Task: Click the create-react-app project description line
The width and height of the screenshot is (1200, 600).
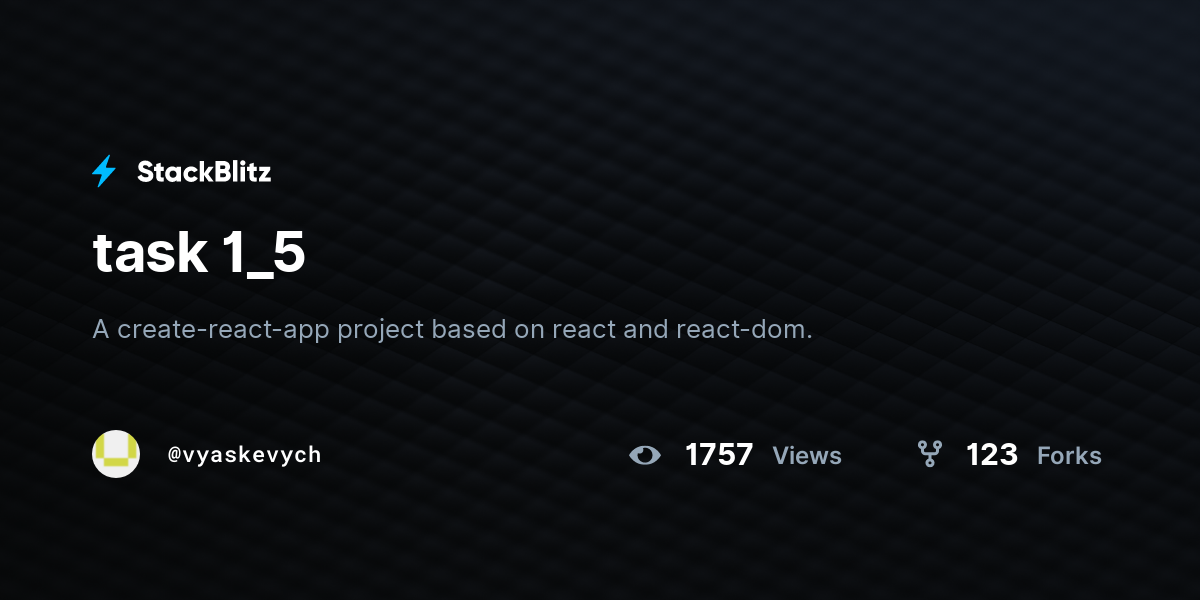Action: 452,329
